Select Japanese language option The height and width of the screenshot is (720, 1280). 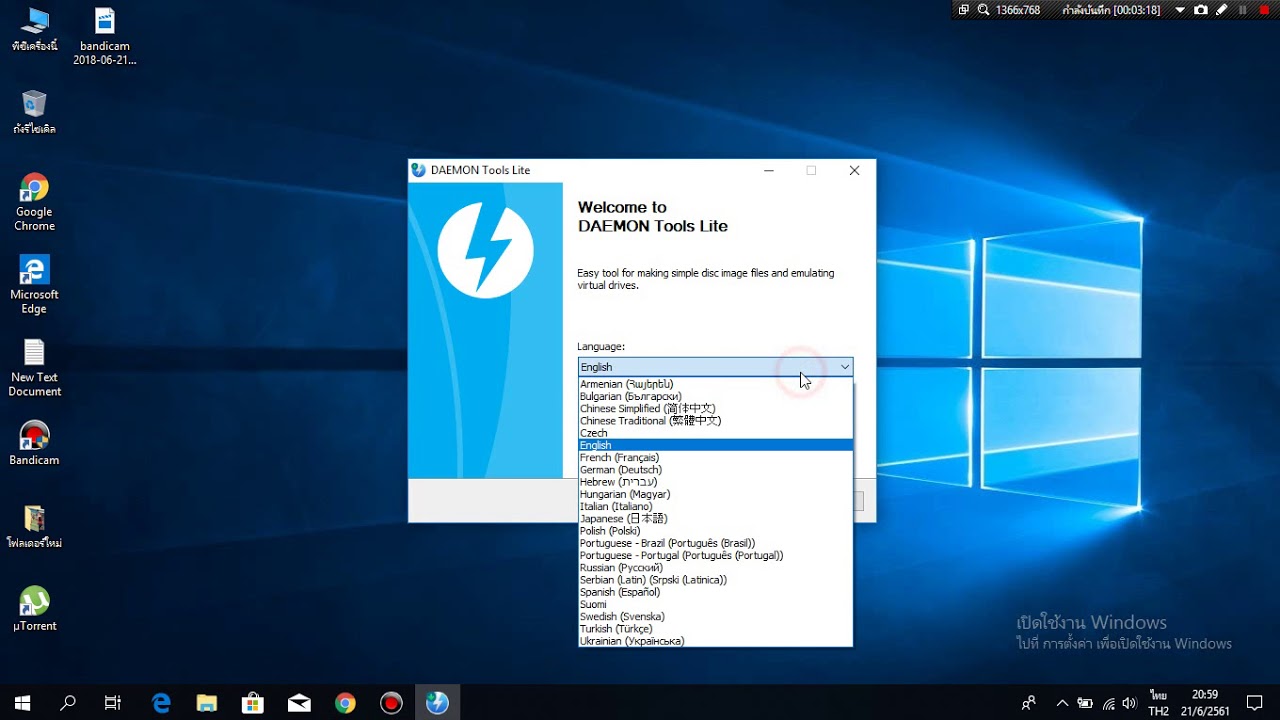point(715,519)
